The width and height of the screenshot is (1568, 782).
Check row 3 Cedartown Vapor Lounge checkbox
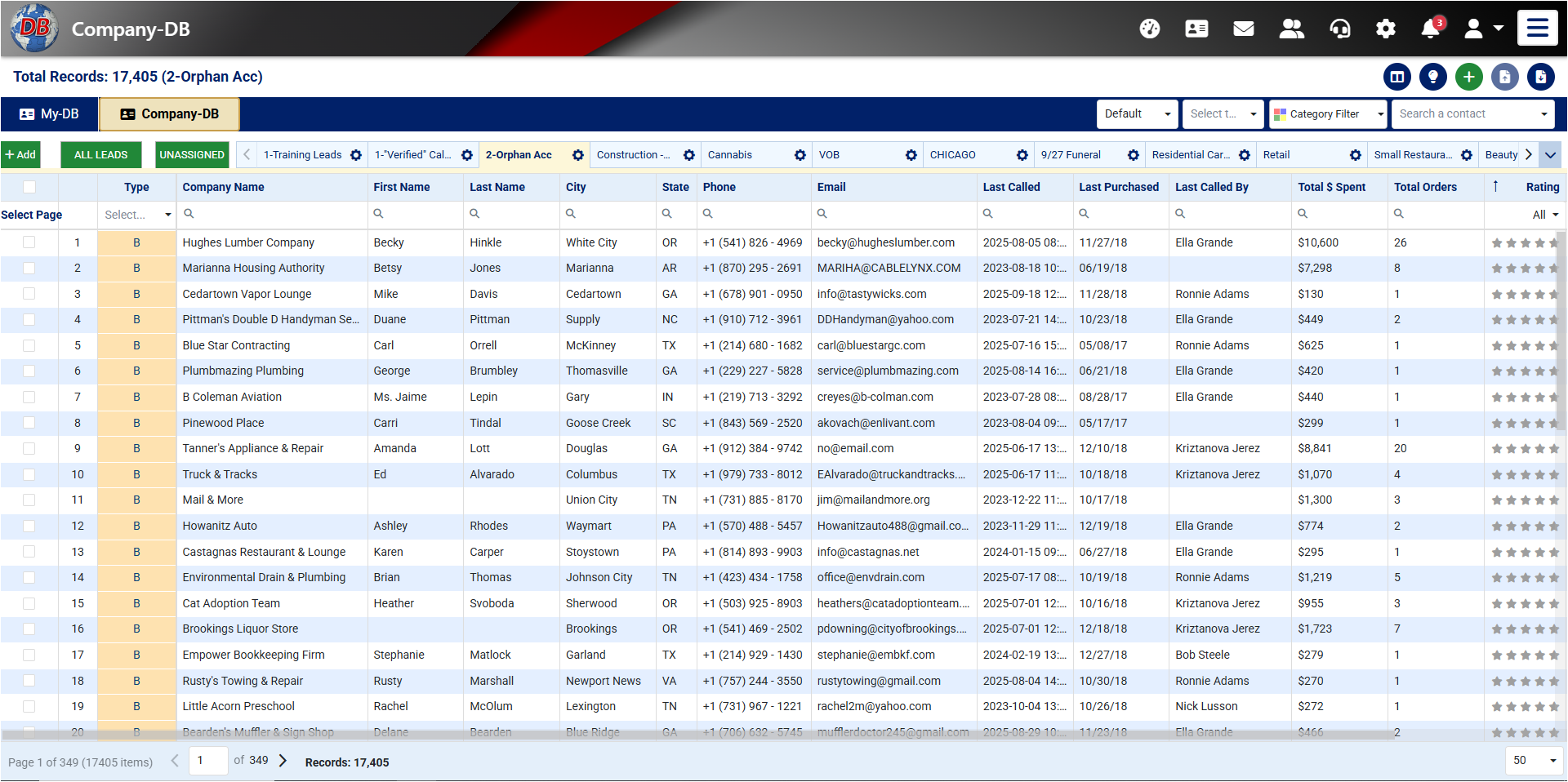pyautogui.click(x=29, y=294)
